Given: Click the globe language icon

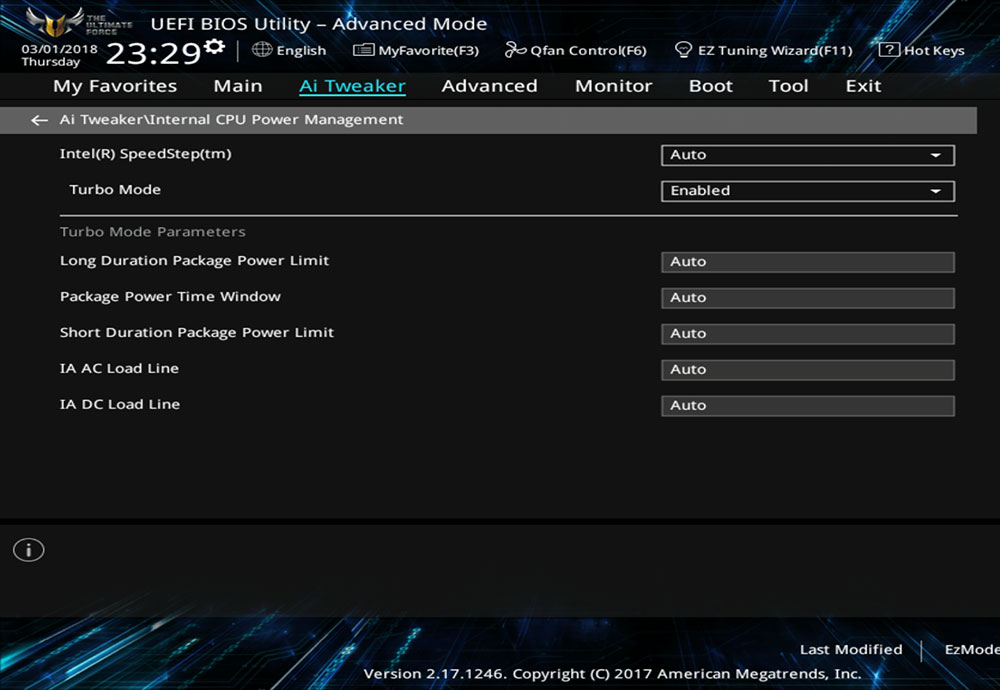Looking at the screenshot, I should [262, 49].
